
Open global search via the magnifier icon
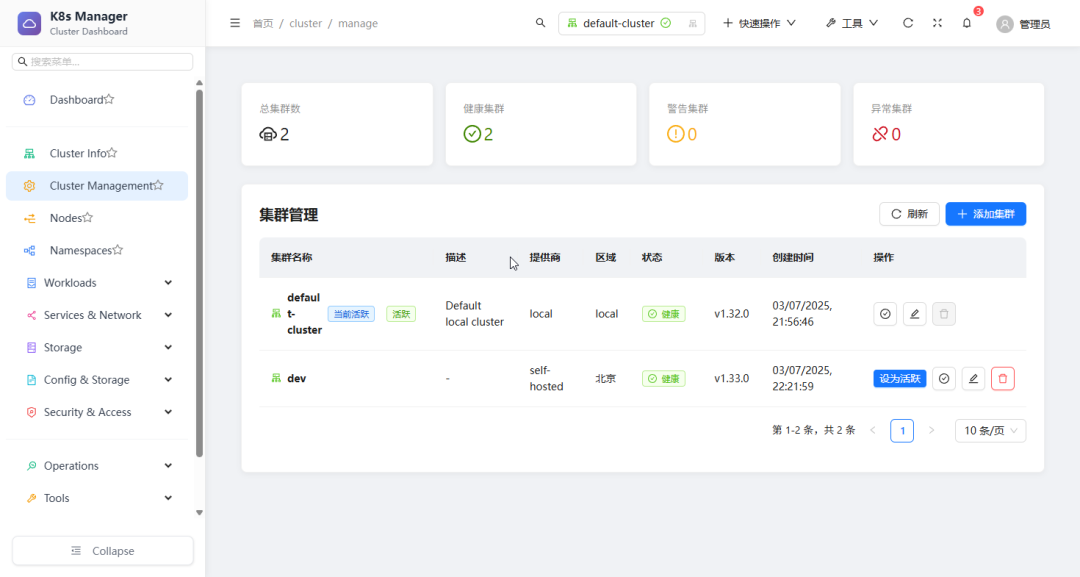(540, 22)
